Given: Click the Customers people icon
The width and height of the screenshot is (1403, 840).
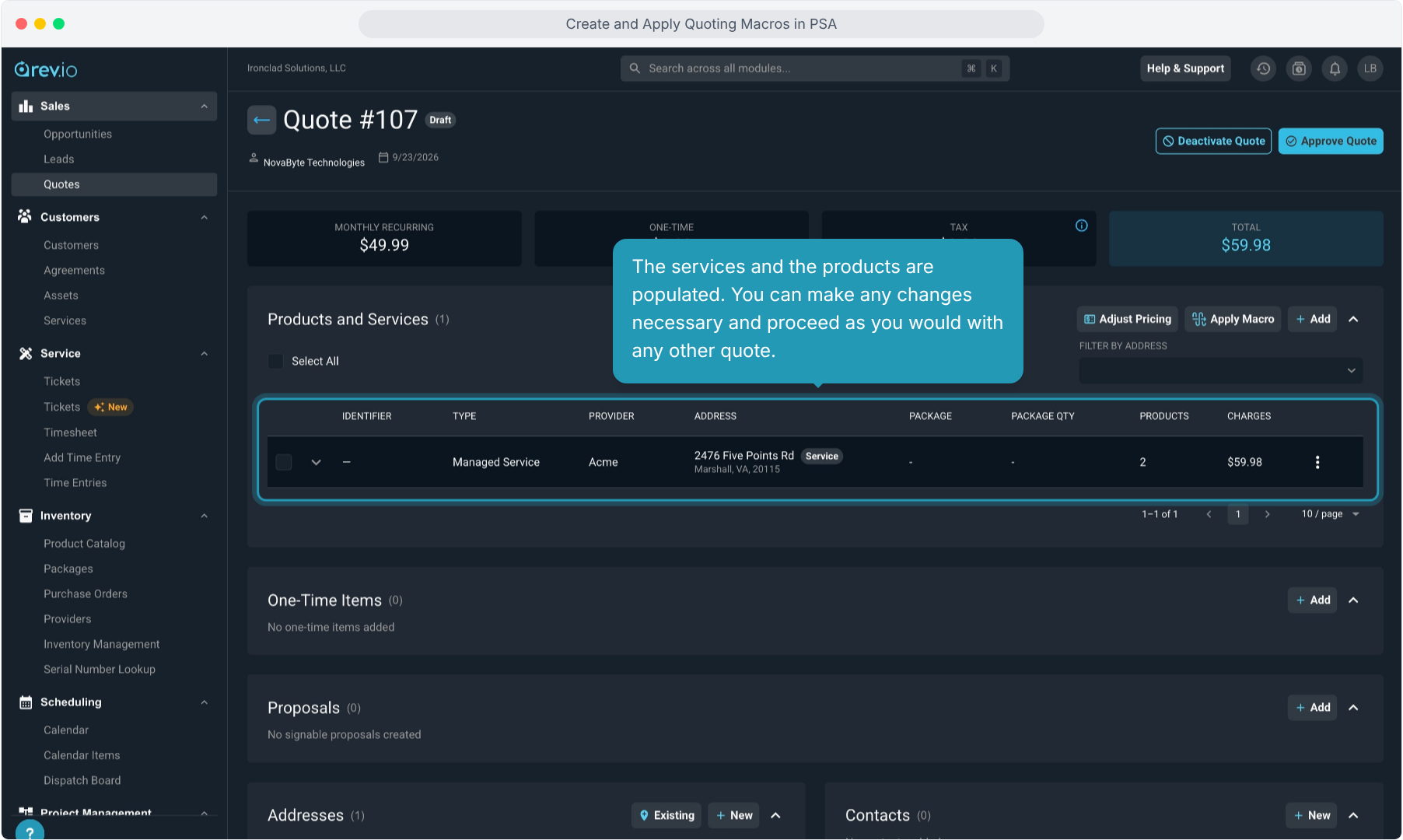Looking at the screenshot, I should pyautogui.click(x=26, y=217).
